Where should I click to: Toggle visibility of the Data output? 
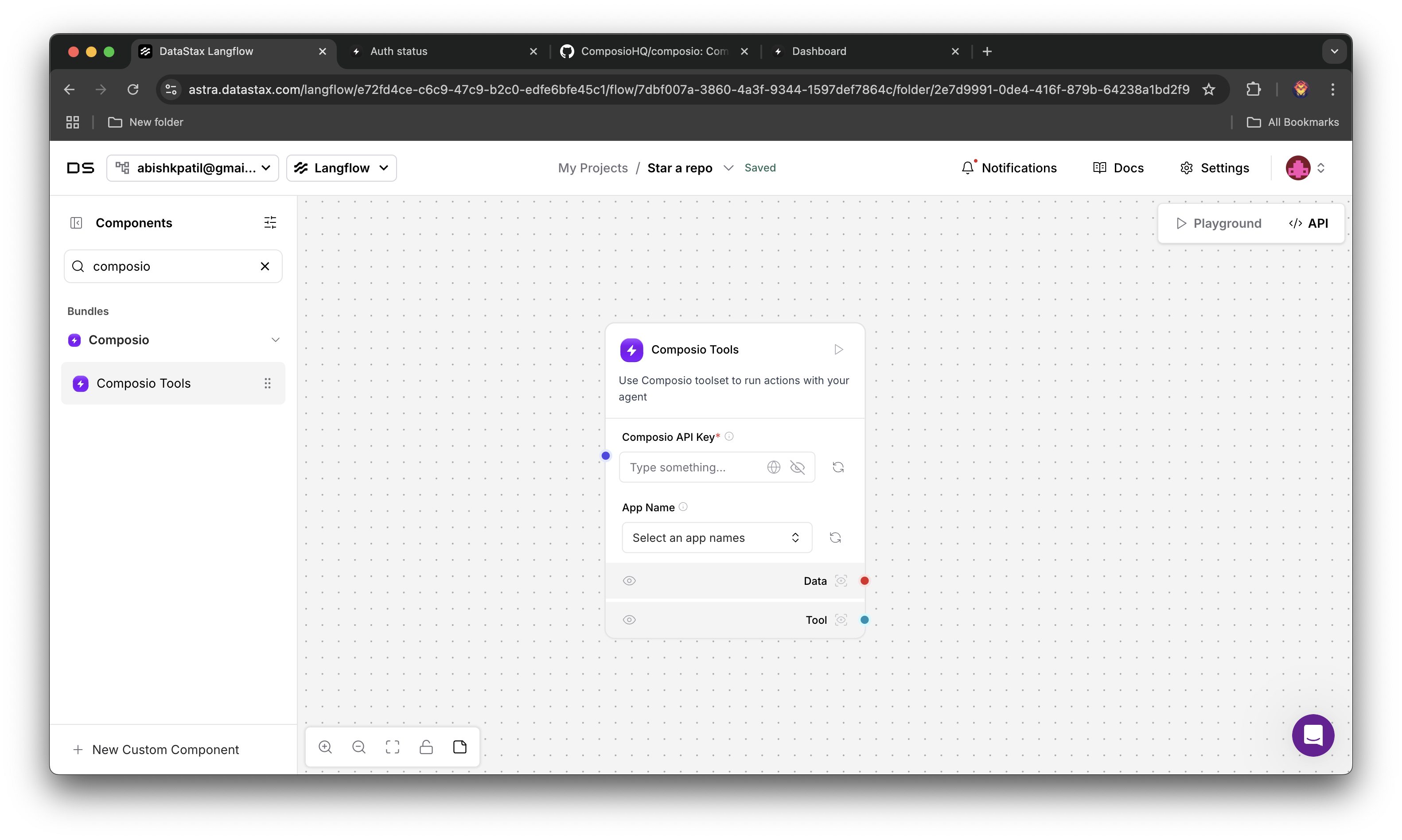629,581
